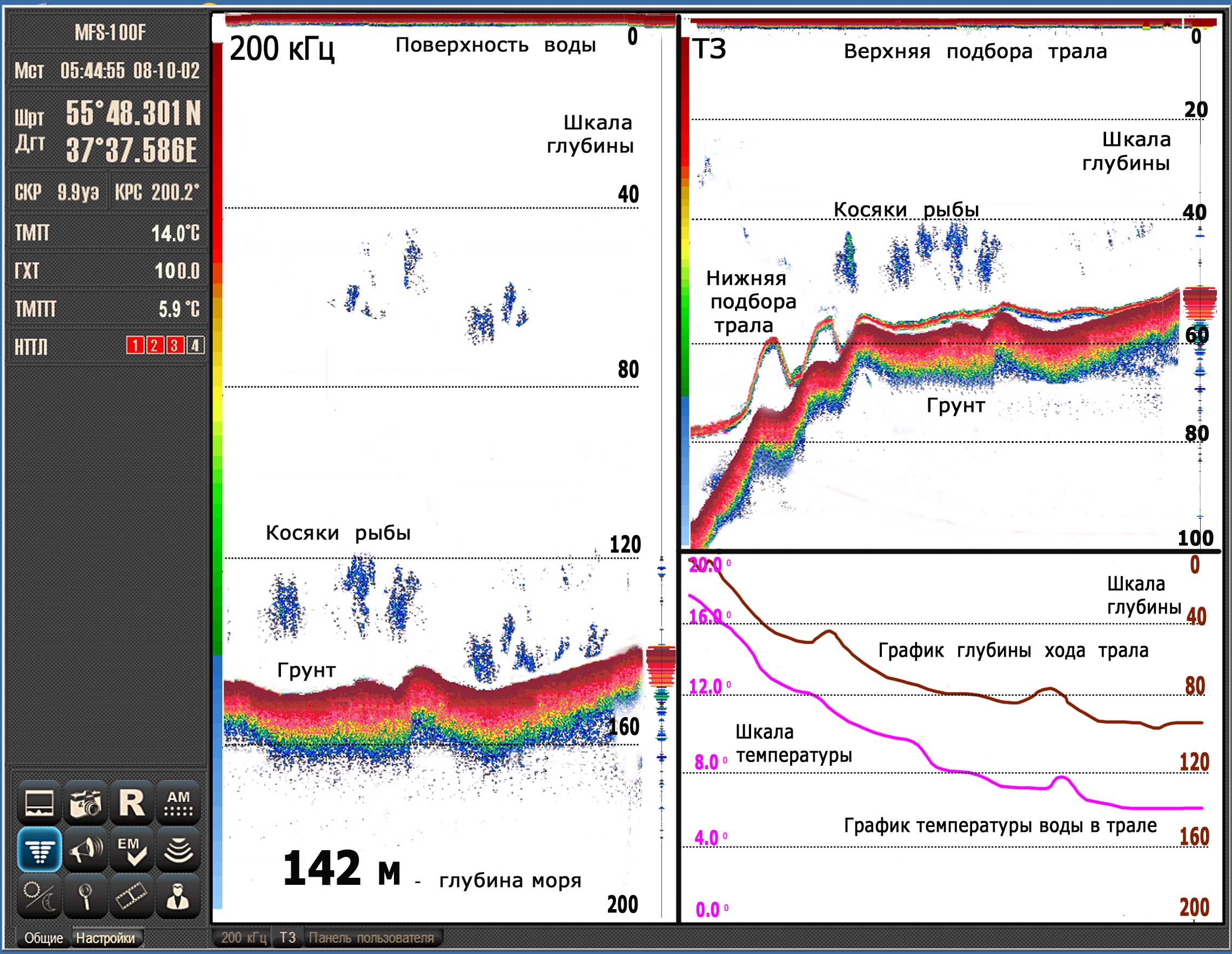
Task: Open the user profile person icon
Action: (178, 896)
